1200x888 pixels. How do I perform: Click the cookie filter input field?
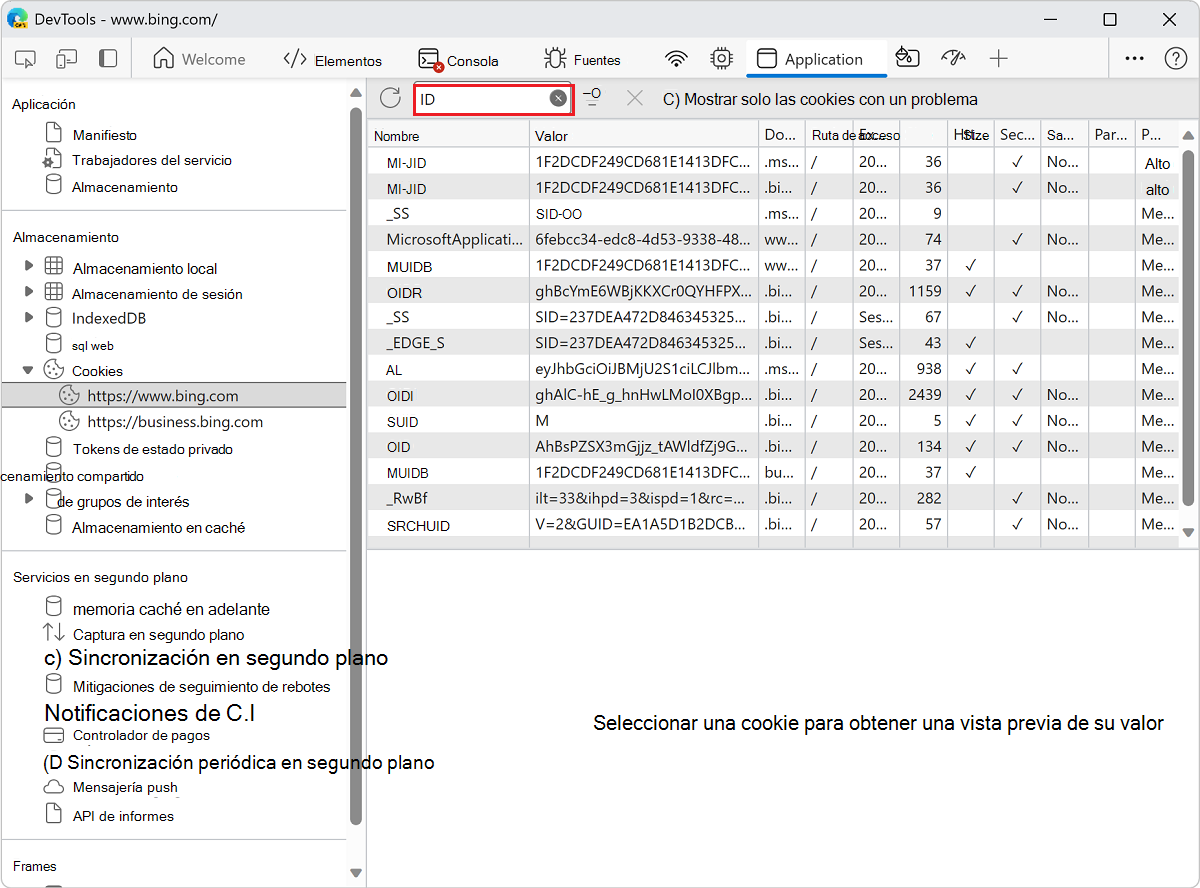pos(483,99)
